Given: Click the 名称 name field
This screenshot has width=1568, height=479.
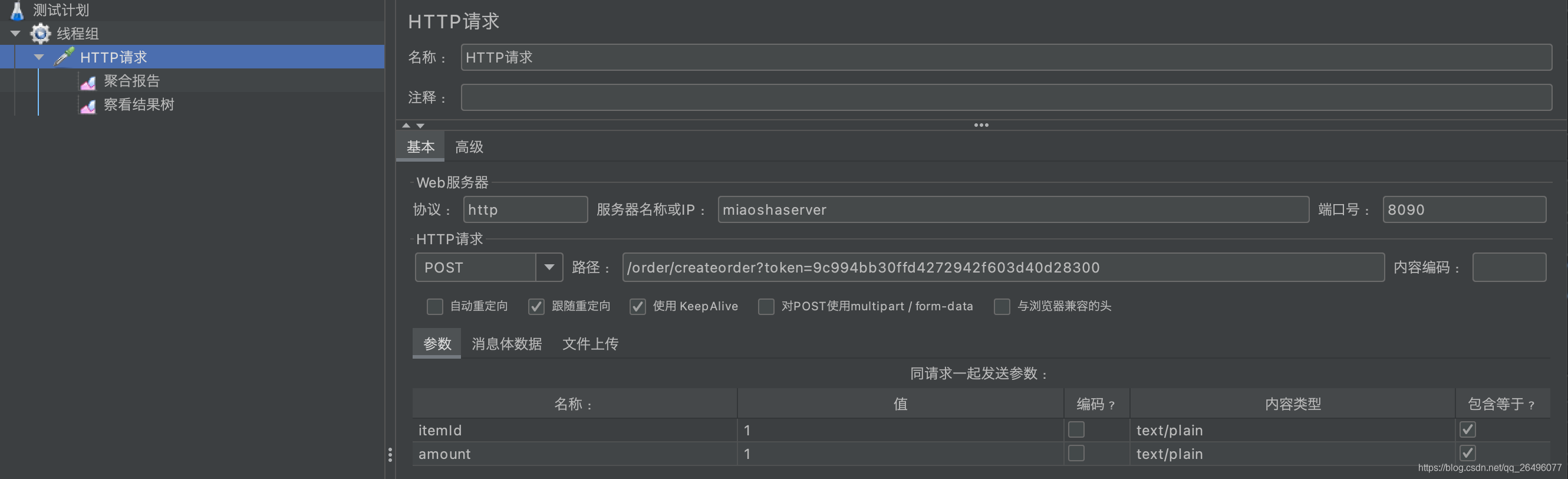Looking at the screenshot, I should point(1006,57).
